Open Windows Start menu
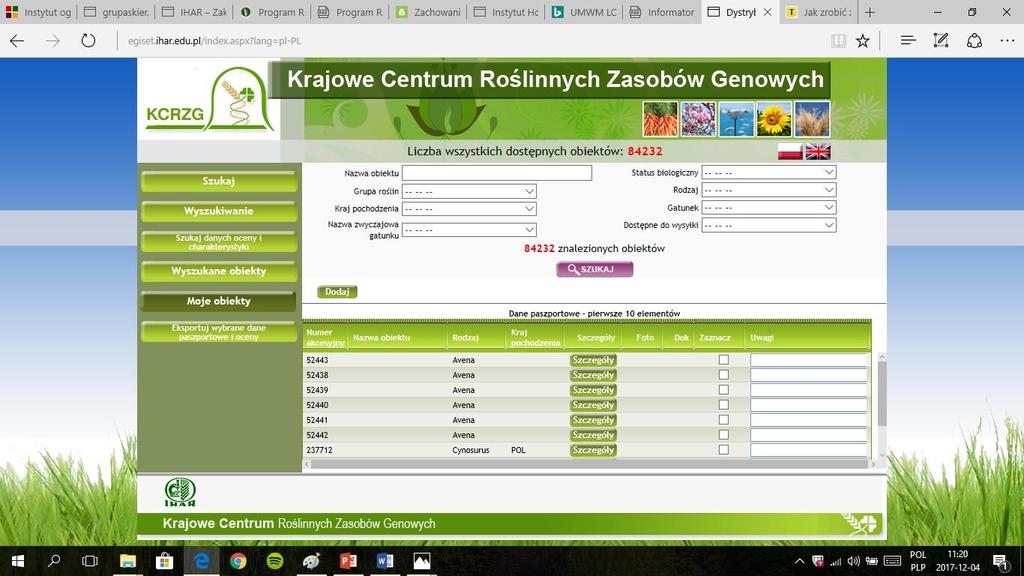The width and height of the screenshot is (1024, 576). (x=18, y=561)
